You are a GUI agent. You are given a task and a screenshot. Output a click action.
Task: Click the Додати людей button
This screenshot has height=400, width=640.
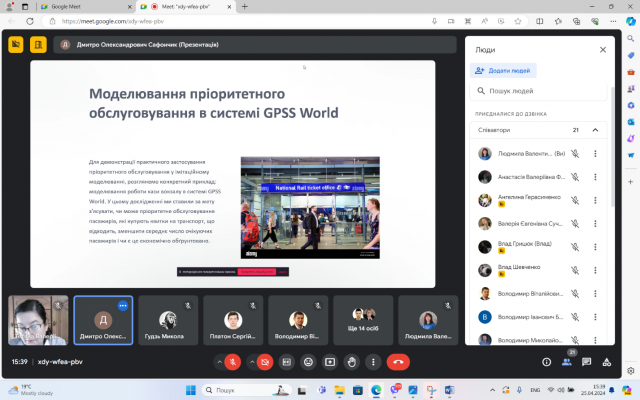click(505, 70)
